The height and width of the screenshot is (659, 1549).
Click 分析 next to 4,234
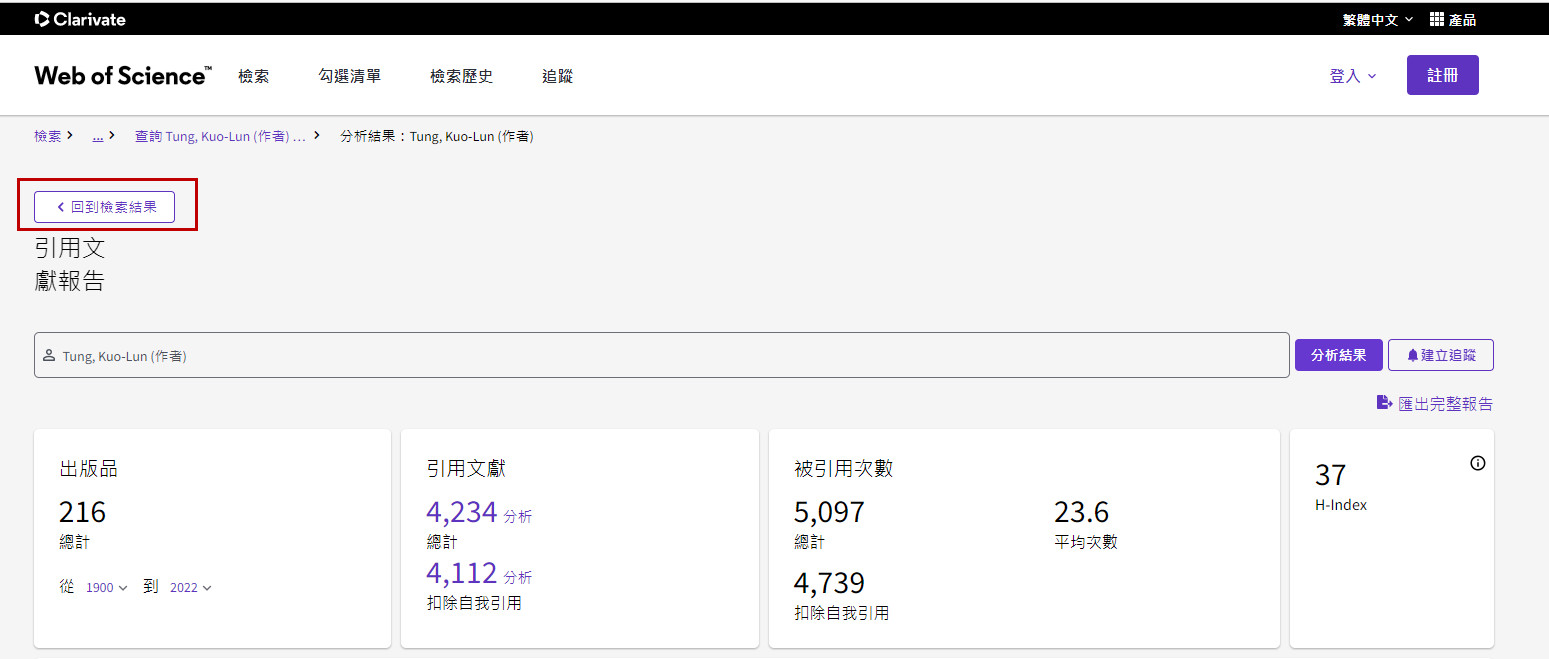pyautogui.click(x=518, y=517)
